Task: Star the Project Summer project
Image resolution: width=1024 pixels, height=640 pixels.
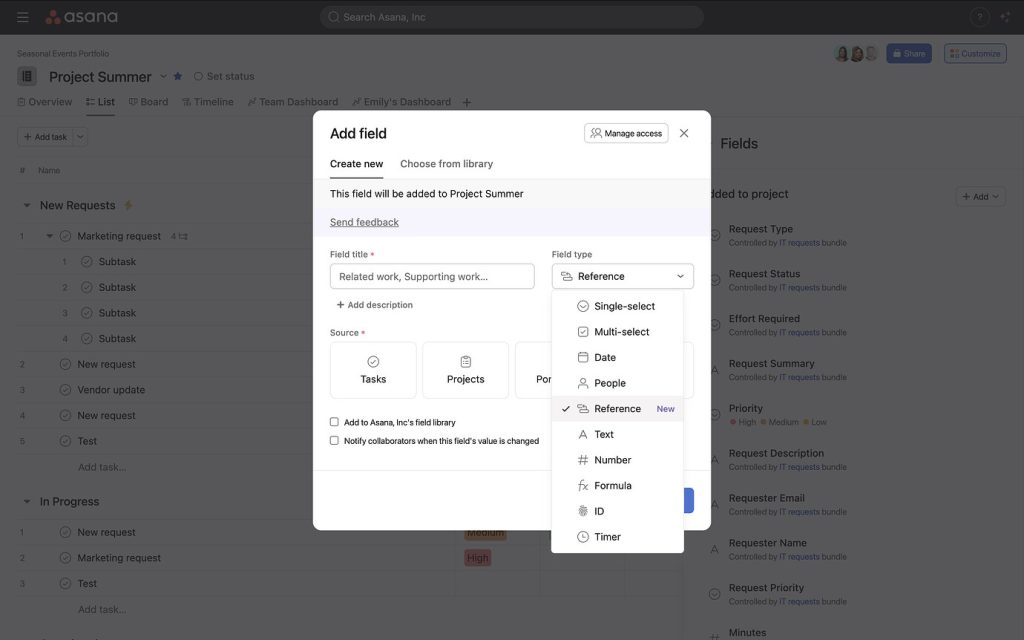Action: tap(176, 75)
